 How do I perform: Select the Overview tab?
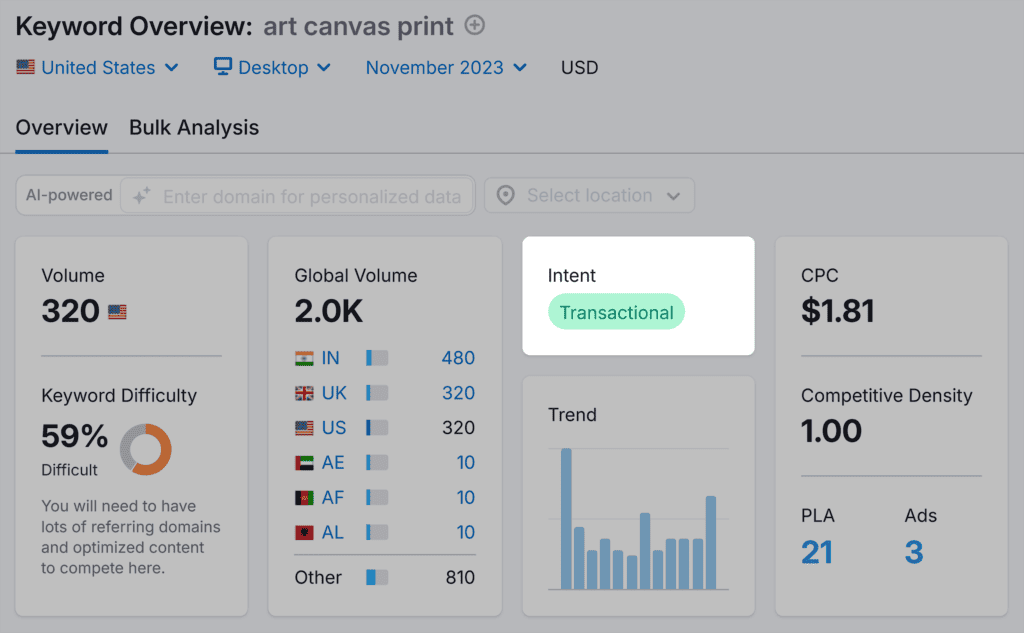[x=61, y=128]
